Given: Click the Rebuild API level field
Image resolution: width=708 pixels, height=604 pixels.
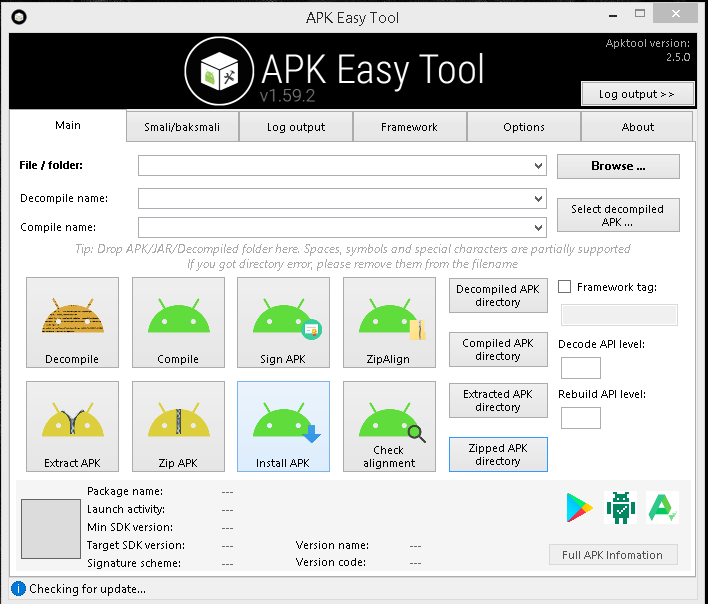Looking at the screenshot, I should [581, 418].
